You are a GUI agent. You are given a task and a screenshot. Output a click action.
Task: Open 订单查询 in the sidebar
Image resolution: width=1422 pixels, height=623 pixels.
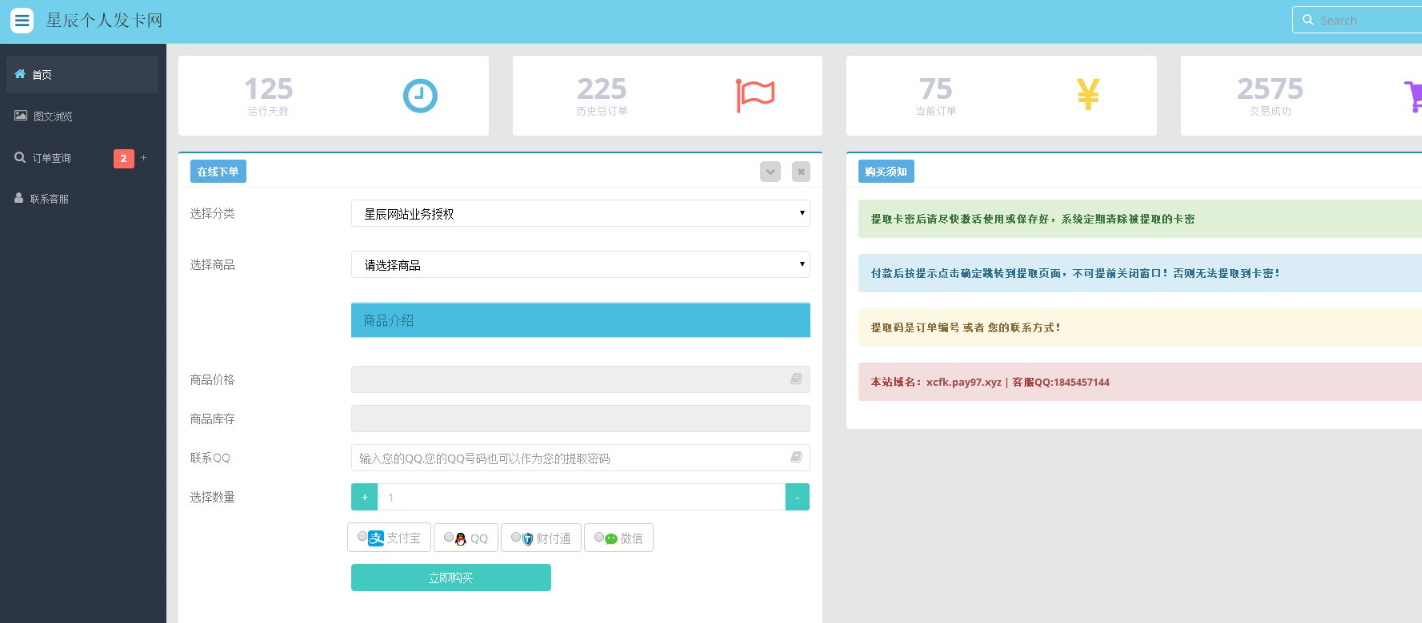(x=83, y=158)
